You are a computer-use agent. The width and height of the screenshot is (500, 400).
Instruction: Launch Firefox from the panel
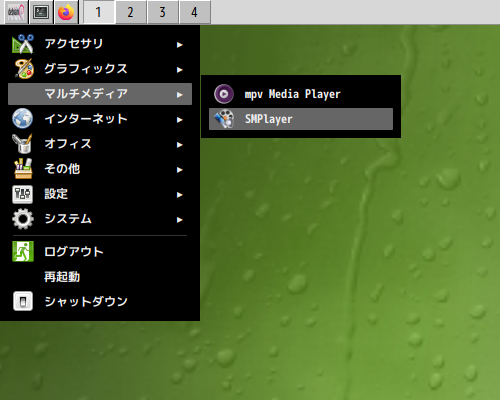click(66, 12)
